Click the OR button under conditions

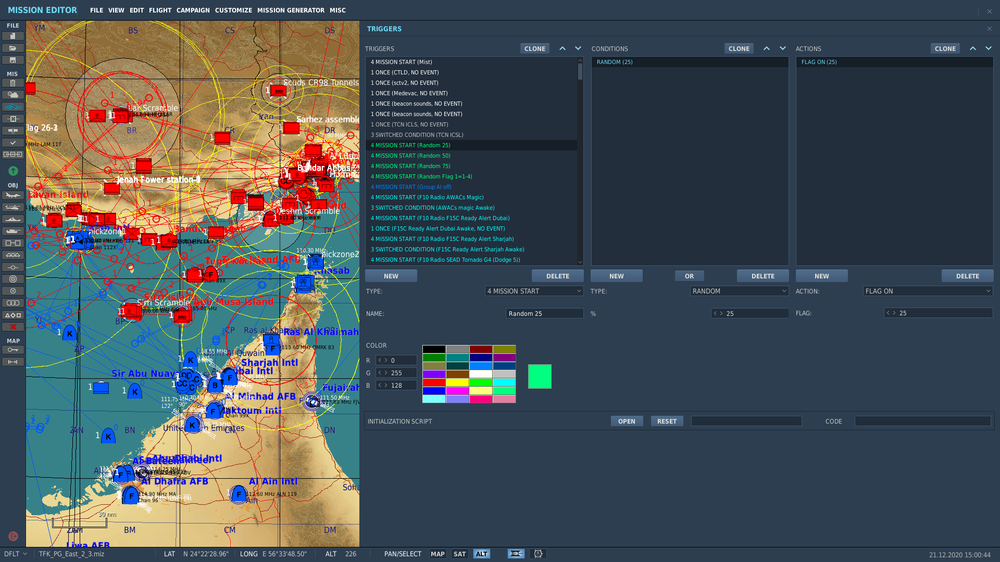689,276
